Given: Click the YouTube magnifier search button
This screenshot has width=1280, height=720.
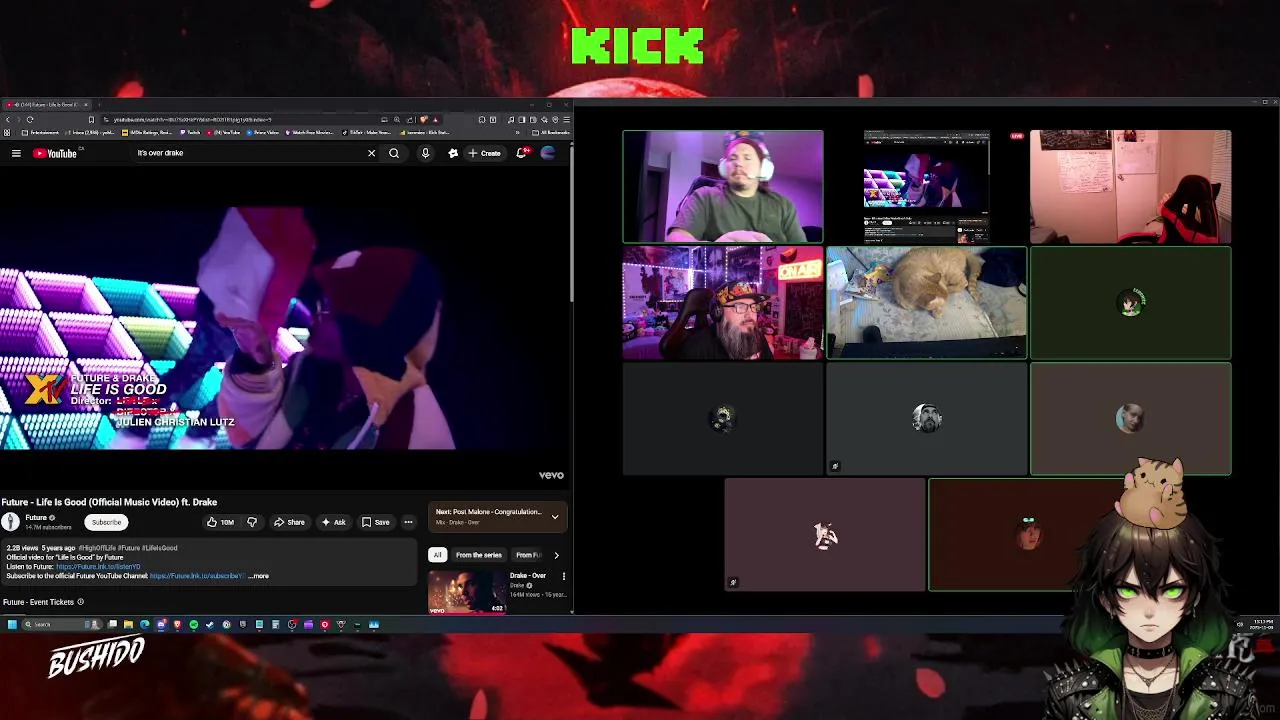Looking at the screenshot, I should 394,153.
